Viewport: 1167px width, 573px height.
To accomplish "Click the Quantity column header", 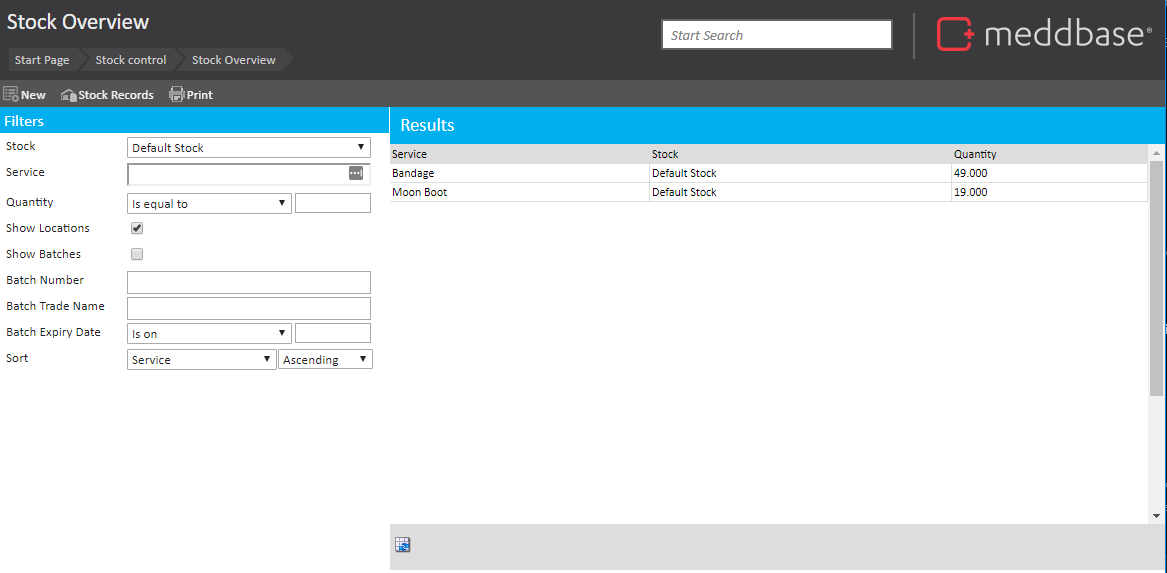I will pos(975,154).
